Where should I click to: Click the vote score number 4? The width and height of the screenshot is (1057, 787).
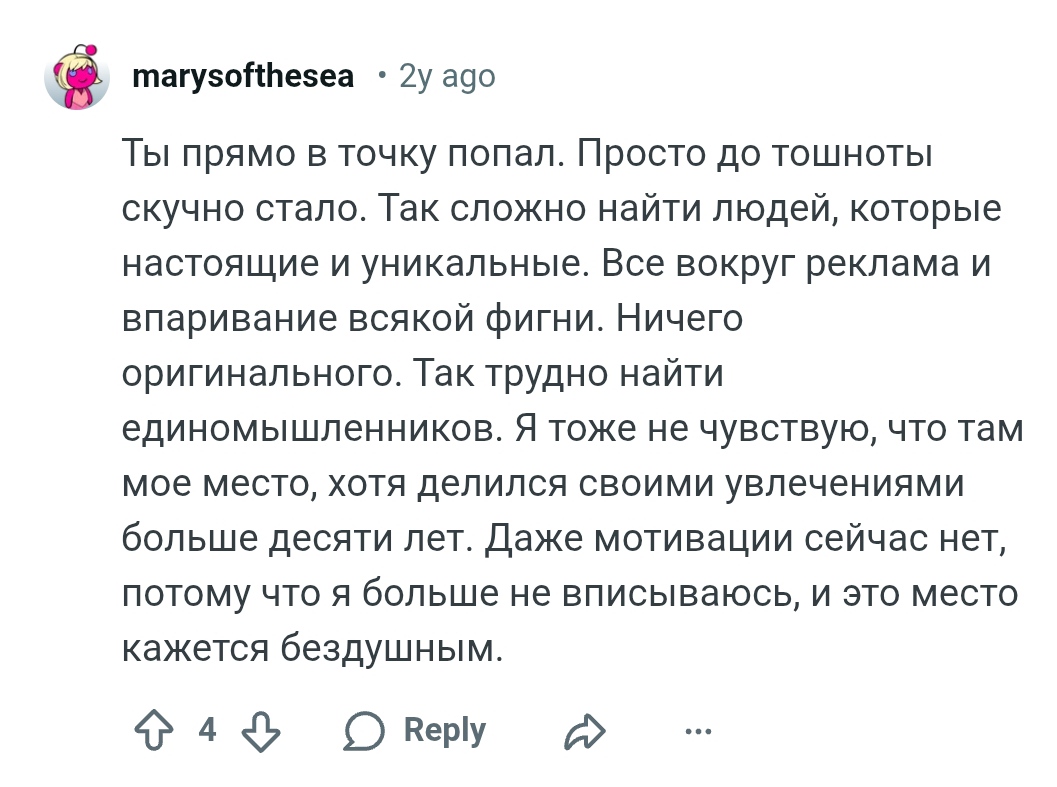tap(207, 730)
